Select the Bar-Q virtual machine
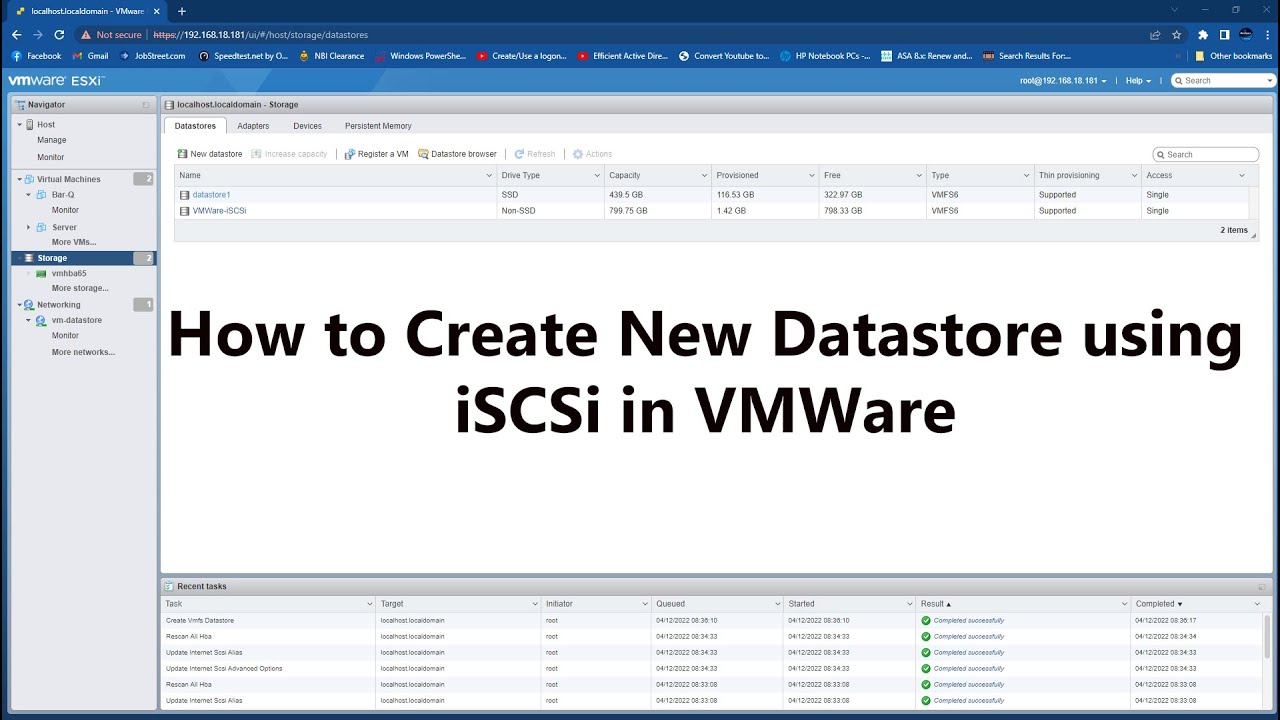Image resolution: width=1280 pixels, height=720 pixels. [63, 195]
